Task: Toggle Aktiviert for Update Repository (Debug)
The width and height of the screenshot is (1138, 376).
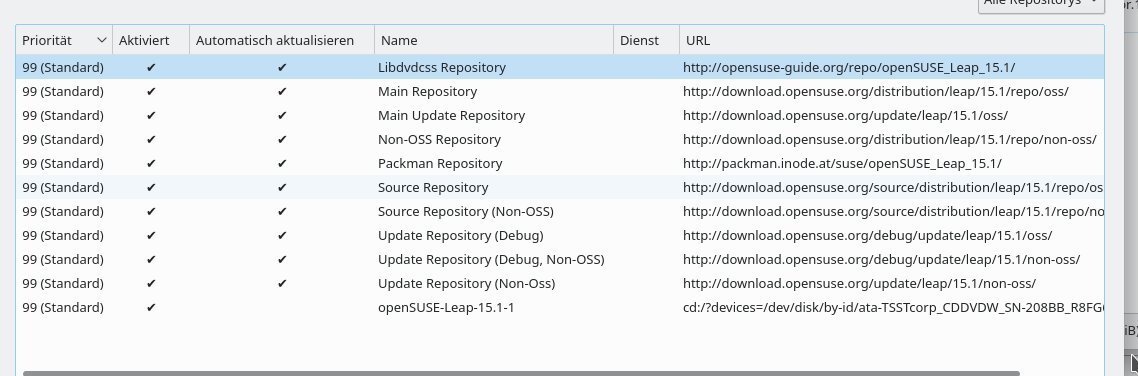Action: click(x=151, y=235)
